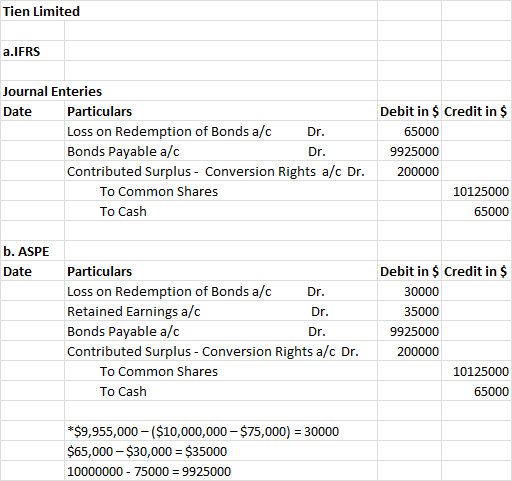The image size is (512, 481).
Task: Select ASPE 'Loss on Redemption of Bonds a/c' cell
Action: point(221,291)
